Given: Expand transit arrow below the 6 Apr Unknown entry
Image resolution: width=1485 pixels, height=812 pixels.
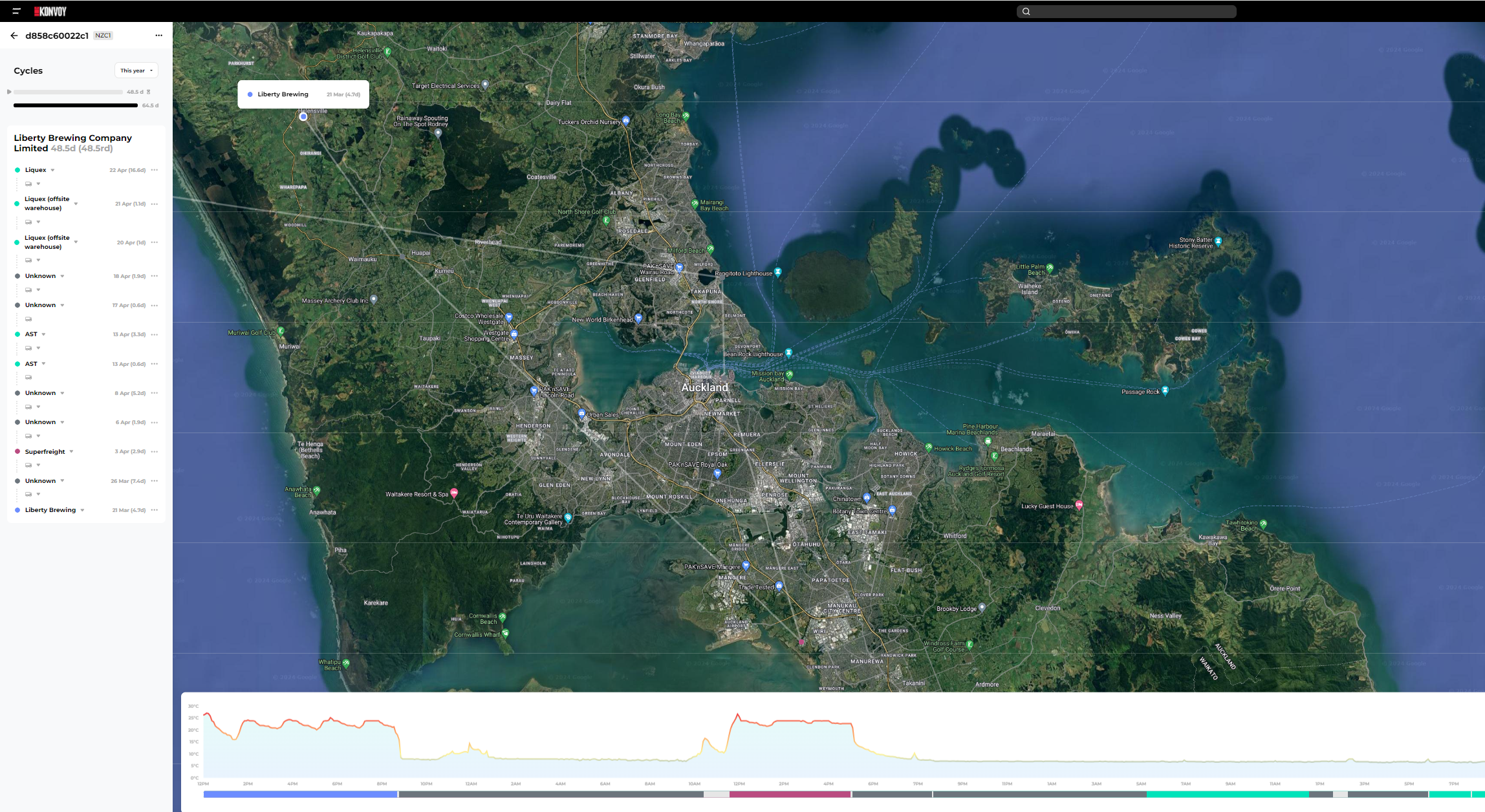Looking at the screenshot, I should tap(39, 436).
